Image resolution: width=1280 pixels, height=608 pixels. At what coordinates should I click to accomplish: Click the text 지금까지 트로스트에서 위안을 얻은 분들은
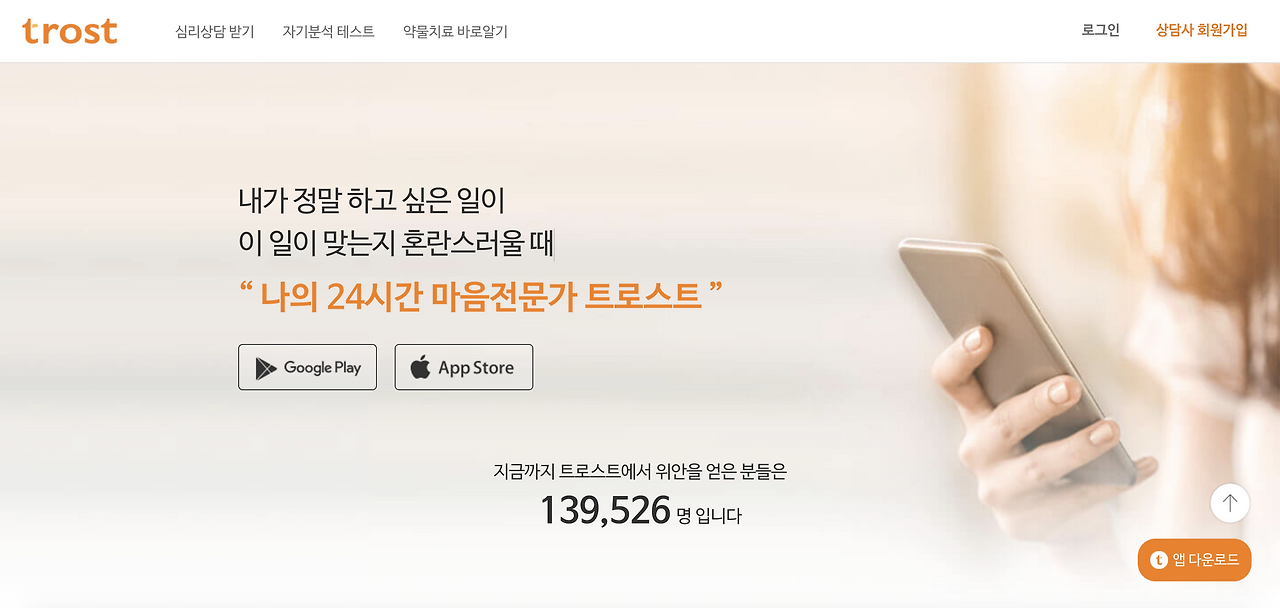[640, 471]
